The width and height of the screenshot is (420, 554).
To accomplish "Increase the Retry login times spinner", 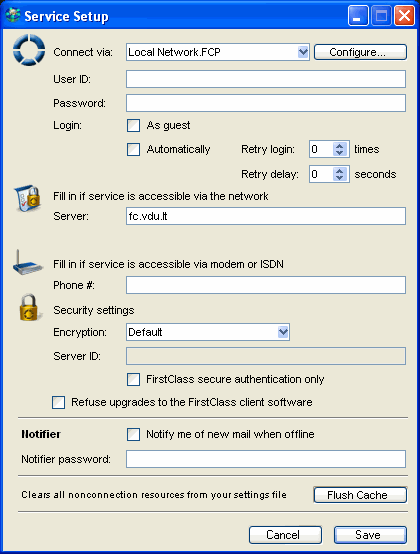I will click(x=339, y=146).
